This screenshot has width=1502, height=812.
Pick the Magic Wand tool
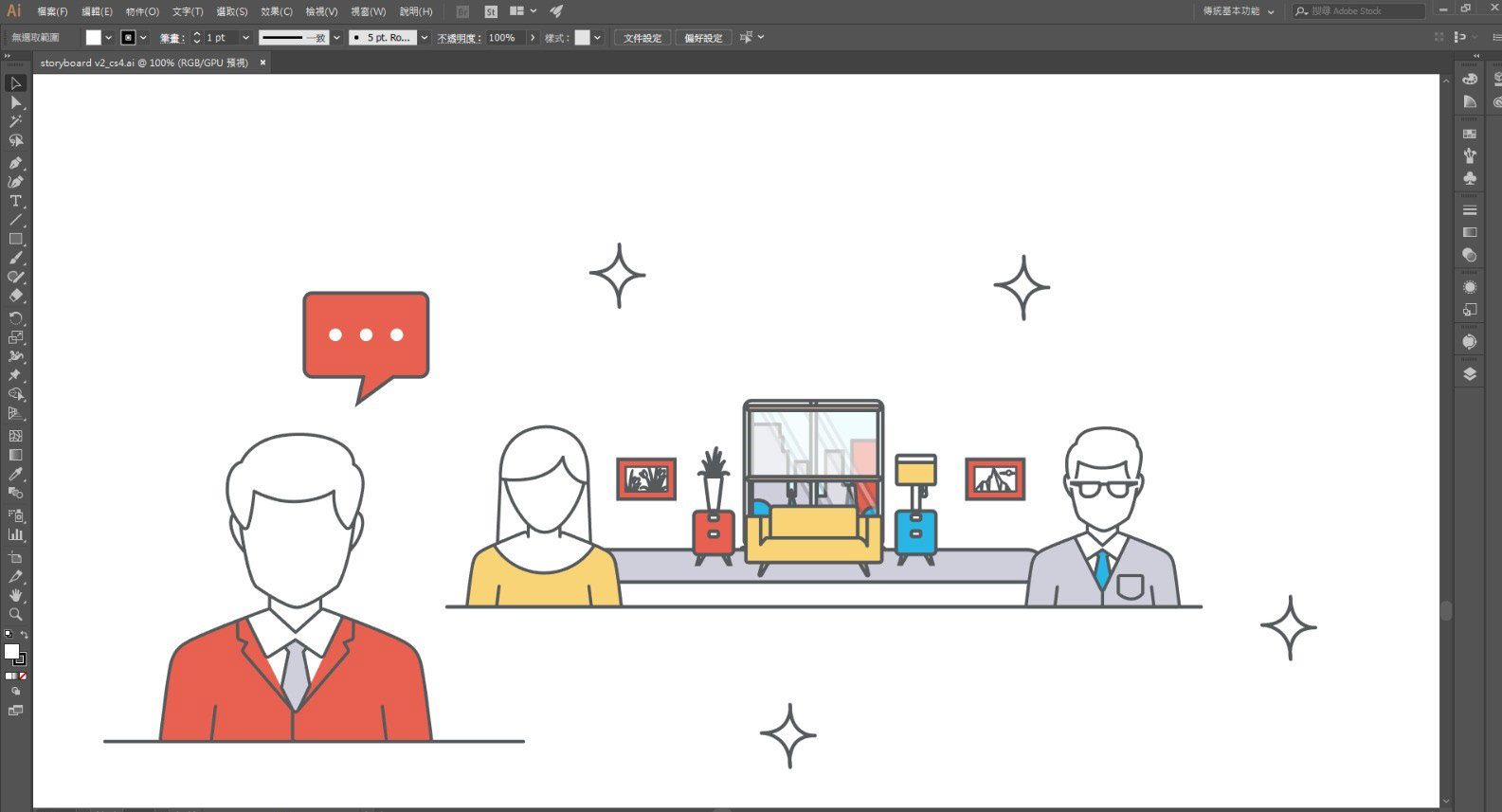pyautogui.click(x=15, y=121)
